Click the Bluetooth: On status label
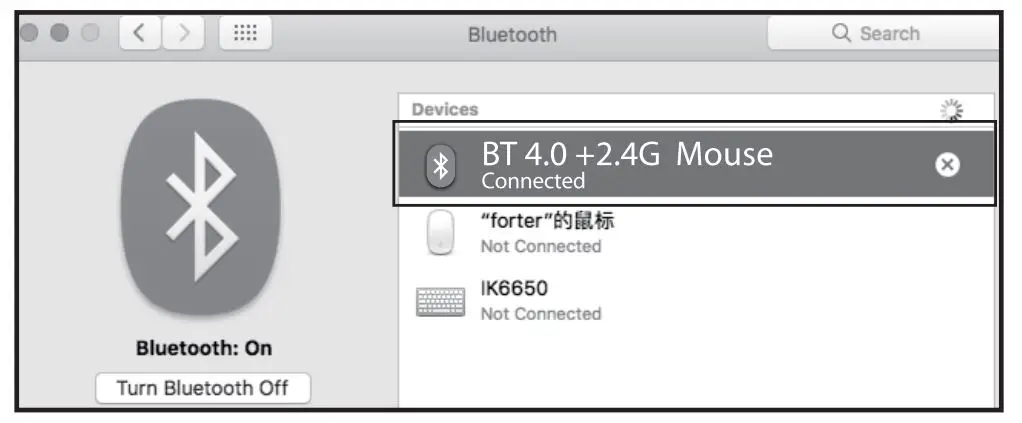The height and width of the screenshot is (423, 1022). [204, 349]
